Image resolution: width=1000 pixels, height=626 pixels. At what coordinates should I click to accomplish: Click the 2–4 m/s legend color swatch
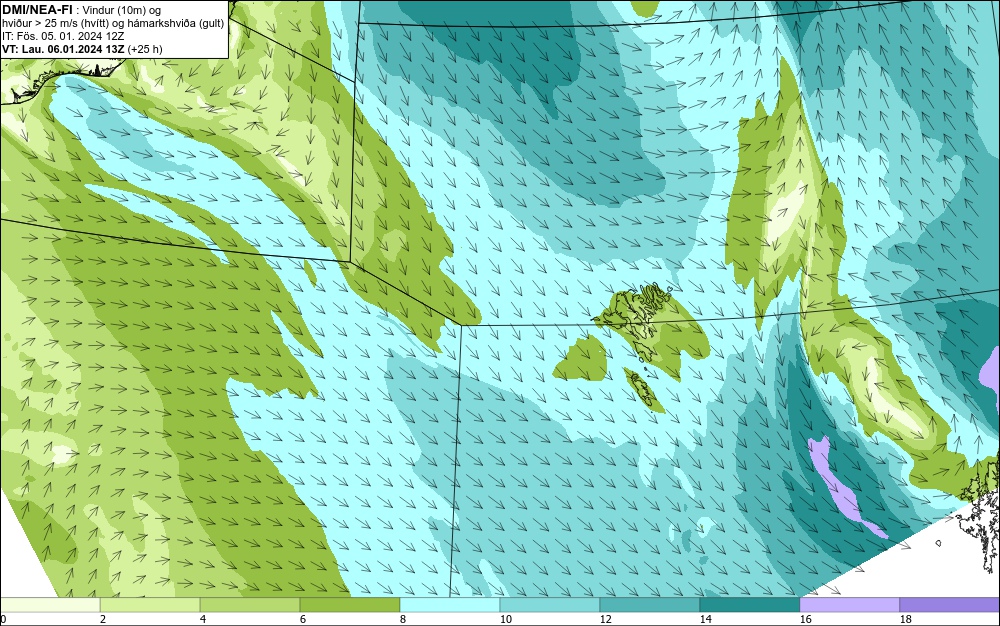click(150, 604)
